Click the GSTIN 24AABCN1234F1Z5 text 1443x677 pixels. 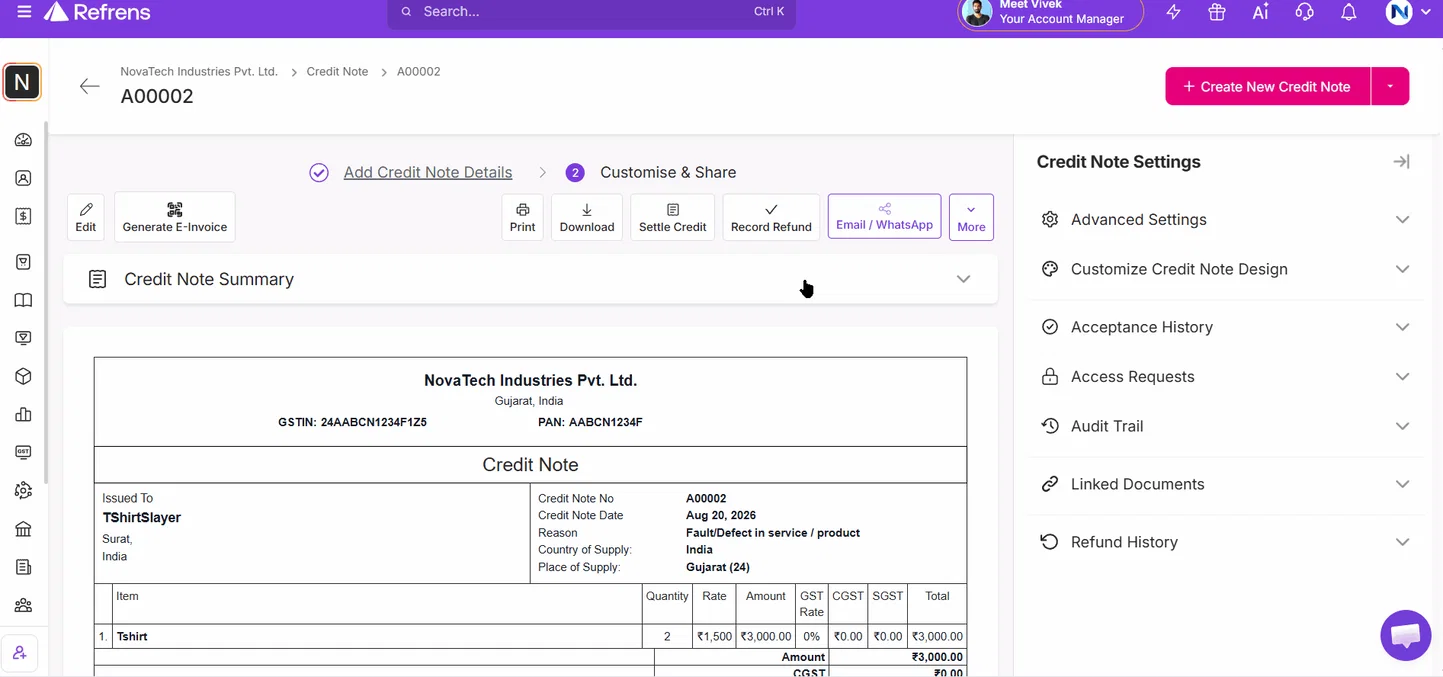coord(352,423)
